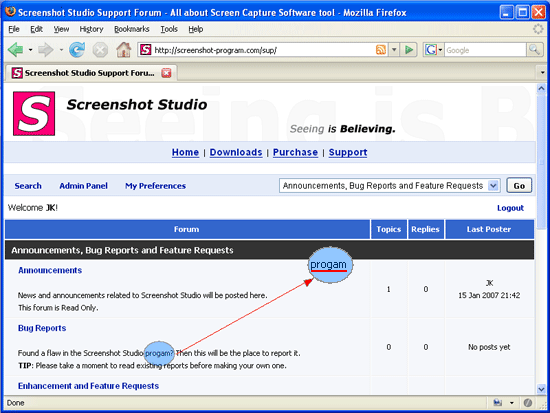
Task: Open the address bar URL history dropdown
Action: [394, 50]
